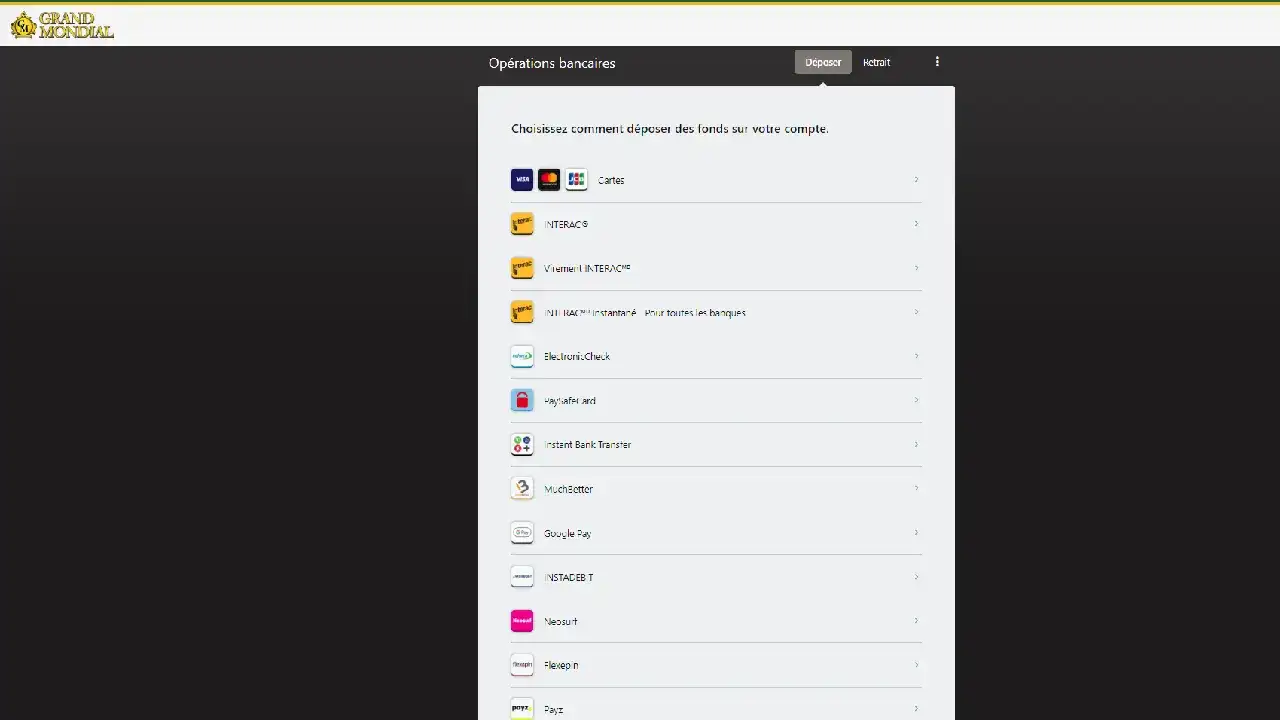Click the Instant Bank Transfer icon
The height and width of the screenshot is (720, 1280).
click(522, 445)
